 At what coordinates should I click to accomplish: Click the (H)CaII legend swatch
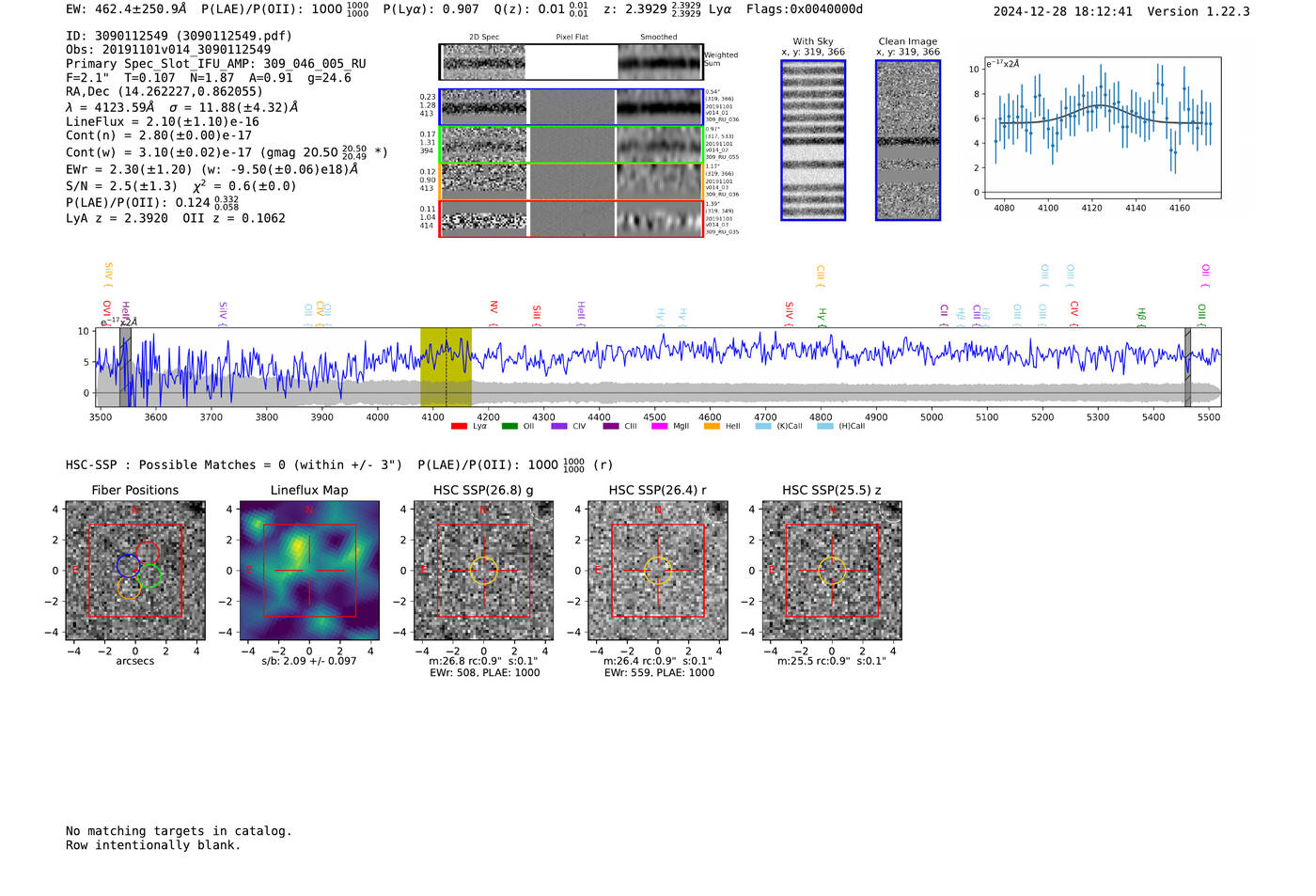point(825,426)
